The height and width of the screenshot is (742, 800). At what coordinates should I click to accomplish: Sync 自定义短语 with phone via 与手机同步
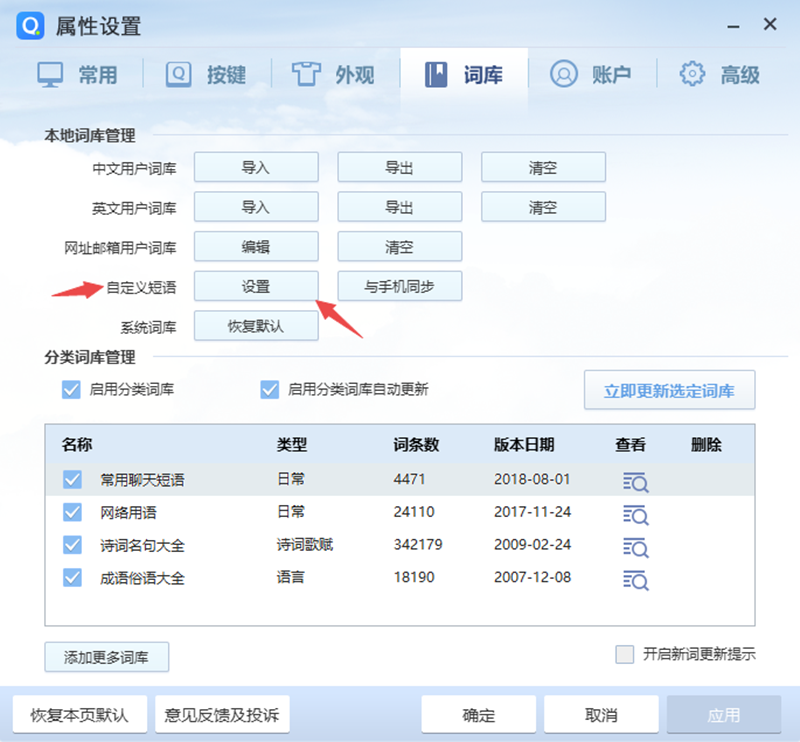[x=399, y=286]
